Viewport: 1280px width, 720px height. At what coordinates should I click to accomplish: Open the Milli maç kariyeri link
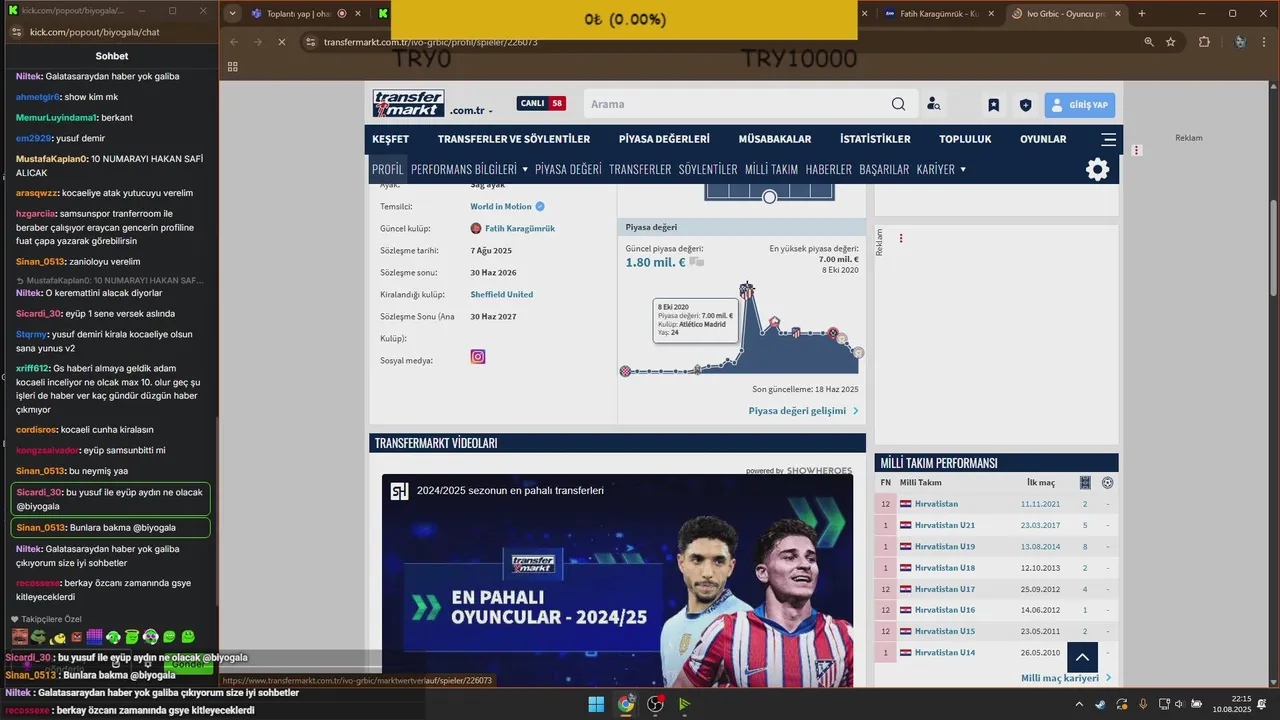coord(1066,678)
